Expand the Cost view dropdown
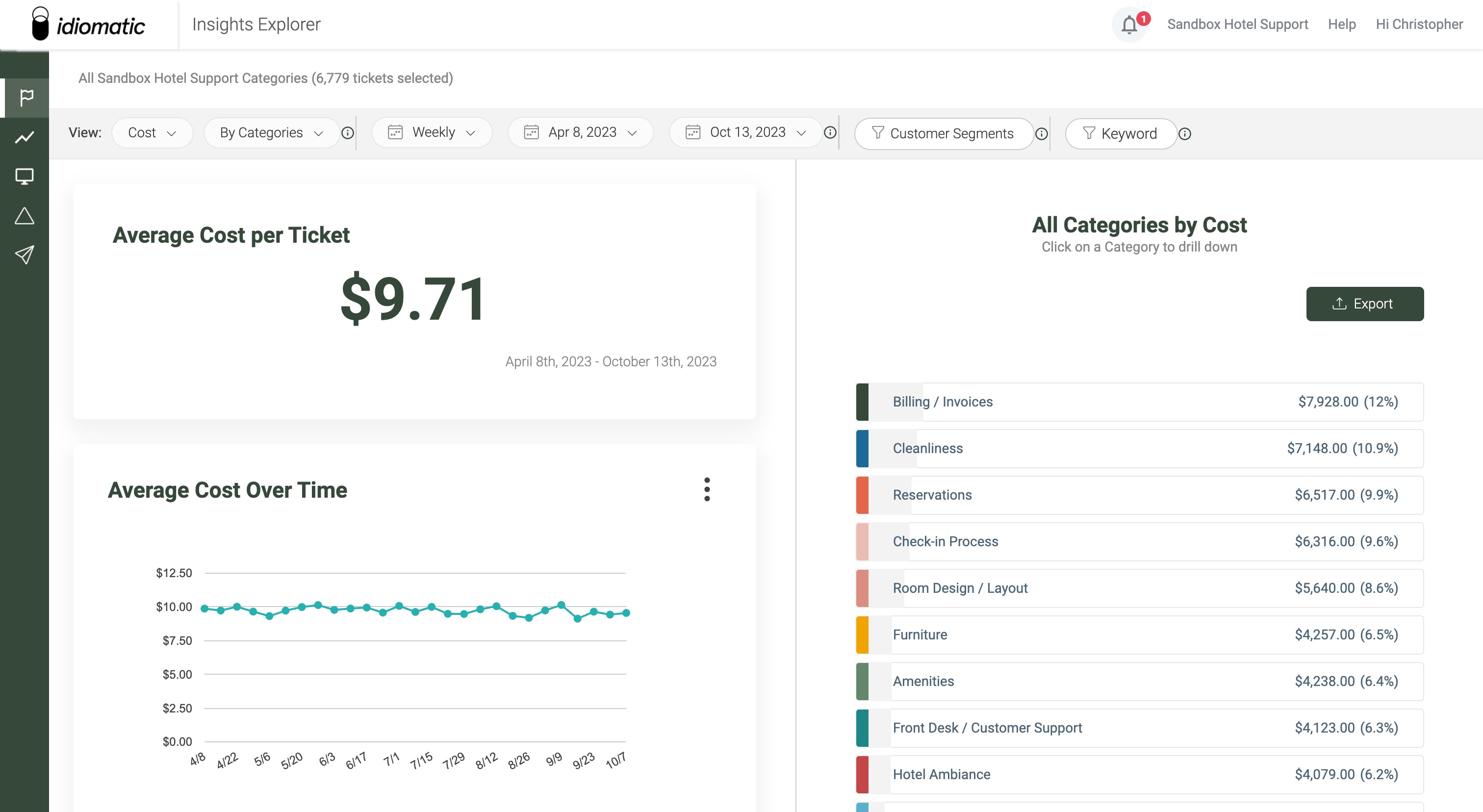This screenshot has width=1483, height=812. pyautogui.click(x=152, y=133)
